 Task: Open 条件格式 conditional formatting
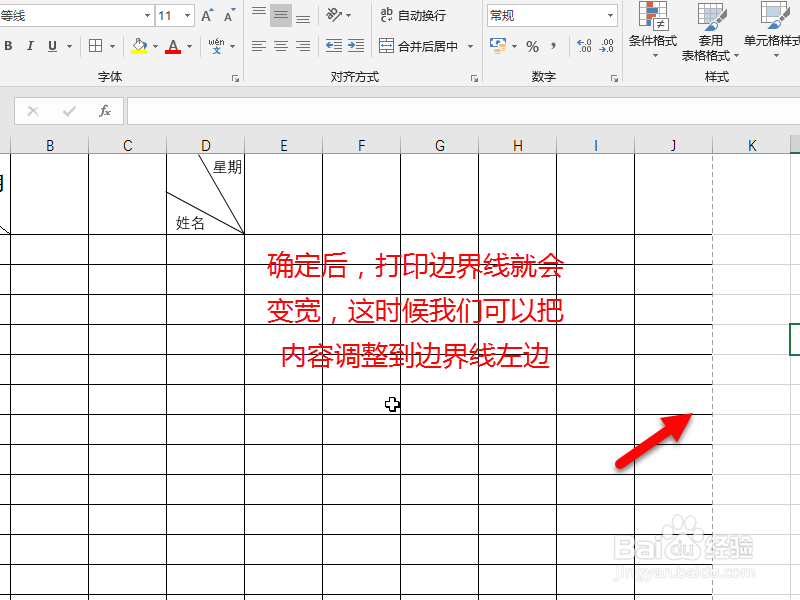click(653, 30)
